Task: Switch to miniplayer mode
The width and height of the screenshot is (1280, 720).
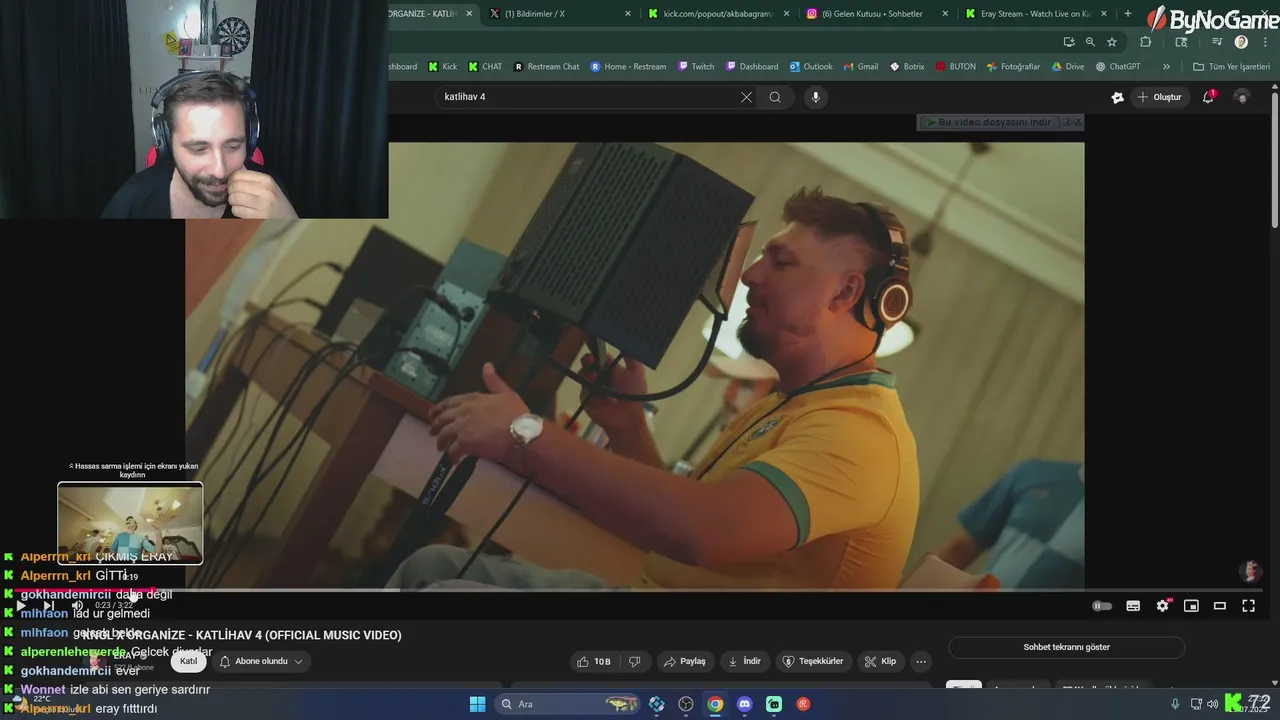Action: click(1191, 606)
